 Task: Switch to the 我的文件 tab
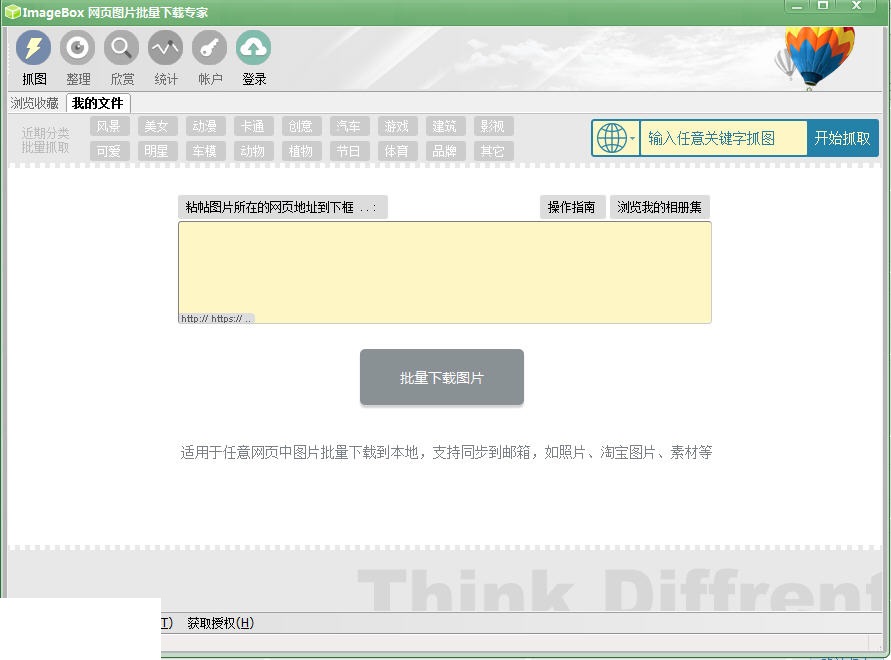pos(96,102)
